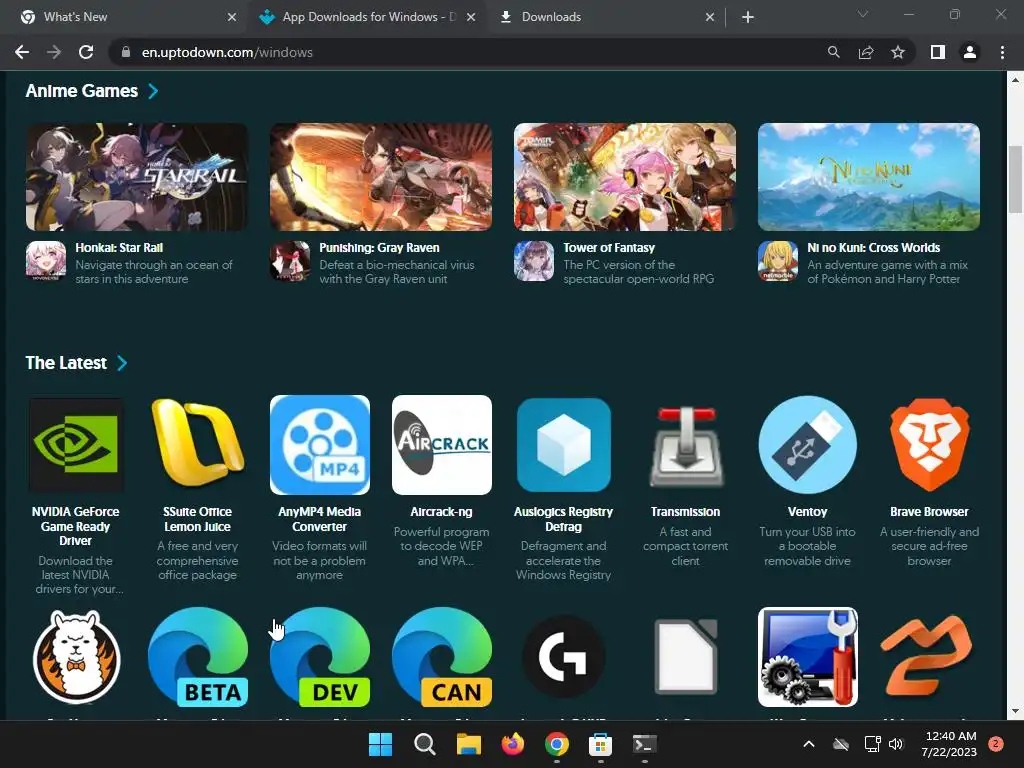Open Ni no Kuni: Cross Worlds link
The height and width of the screenshot is (768, 1024).
[874, 248]
